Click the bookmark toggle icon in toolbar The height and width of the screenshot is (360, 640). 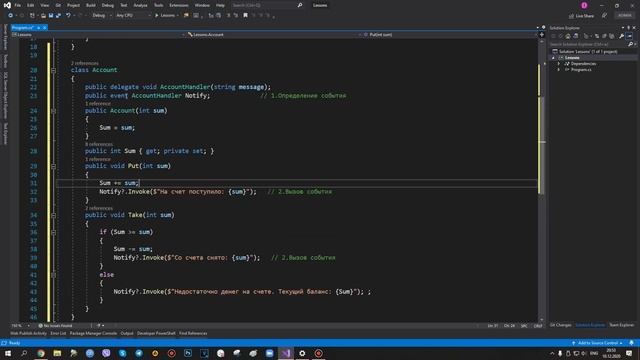(245, 16)
